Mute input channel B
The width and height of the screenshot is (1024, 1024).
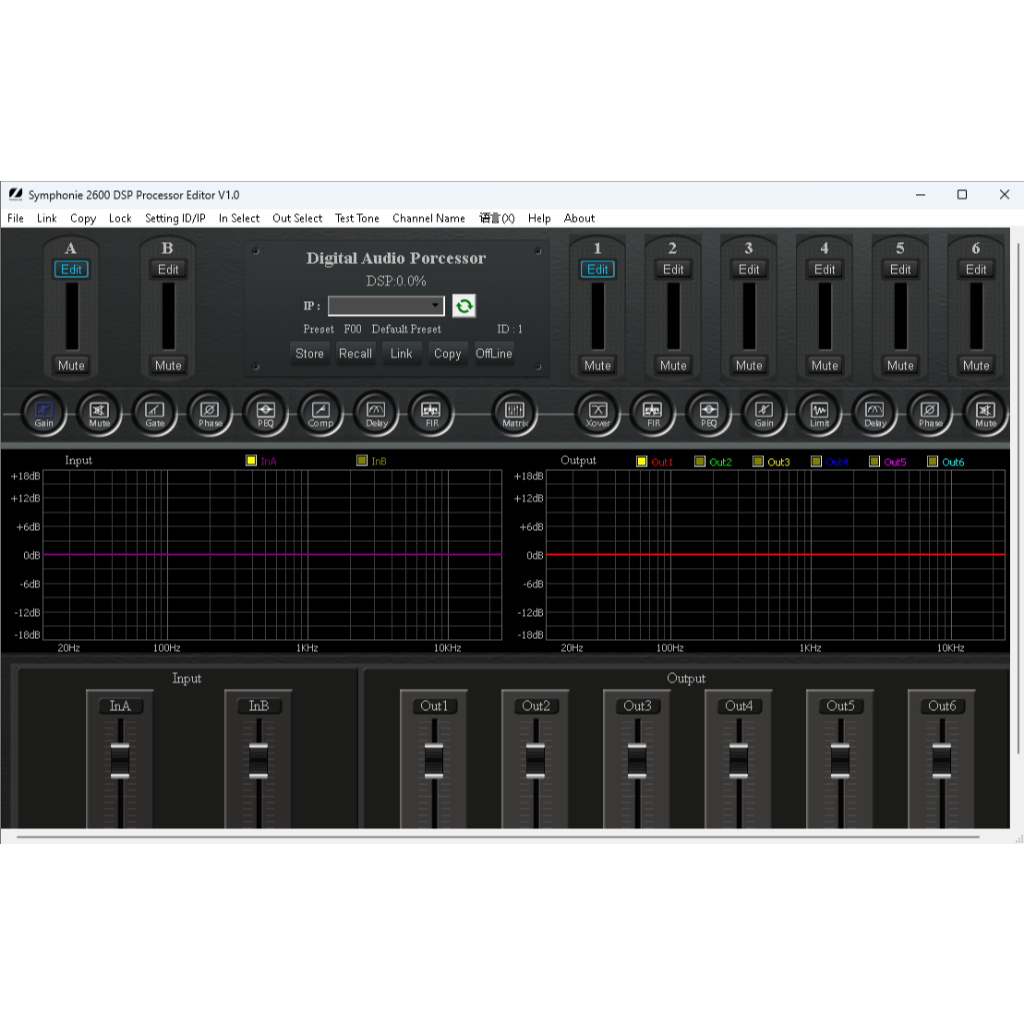pos(168,366)
